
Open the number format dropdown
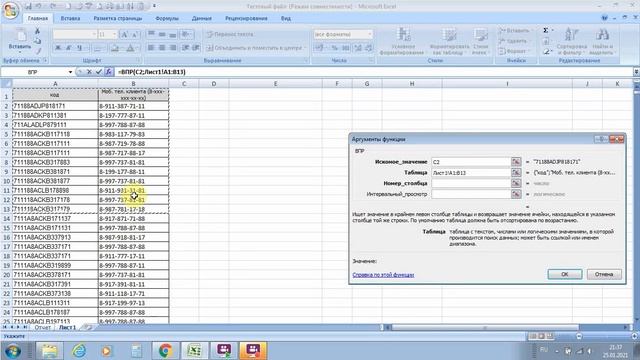(369, 35)
